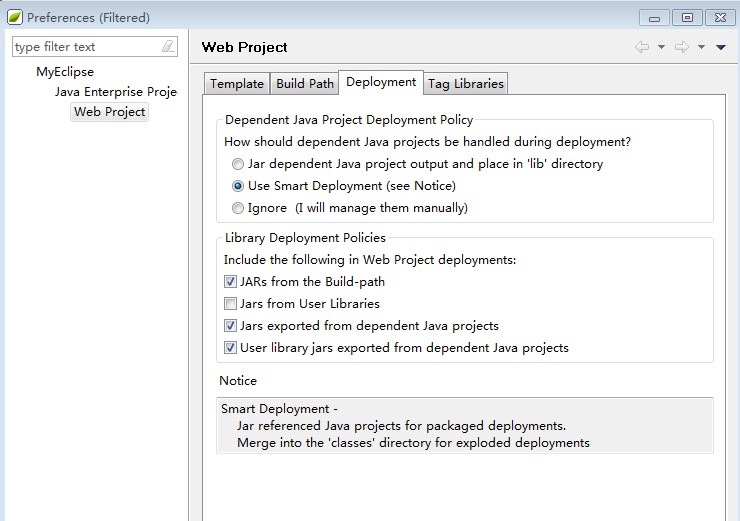Enable Jars from User Libraries checkbox
Image resolution: width=740 pixels, height=521 pixels.
click(x=230, y=303)
